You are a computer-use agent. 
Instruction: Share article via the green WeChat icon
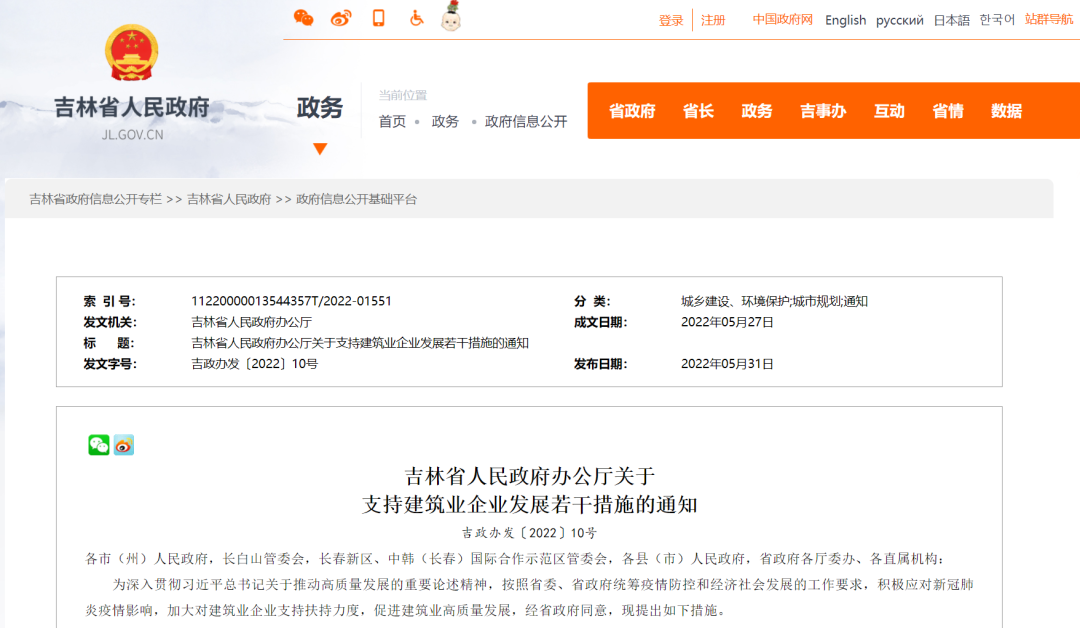97,445
